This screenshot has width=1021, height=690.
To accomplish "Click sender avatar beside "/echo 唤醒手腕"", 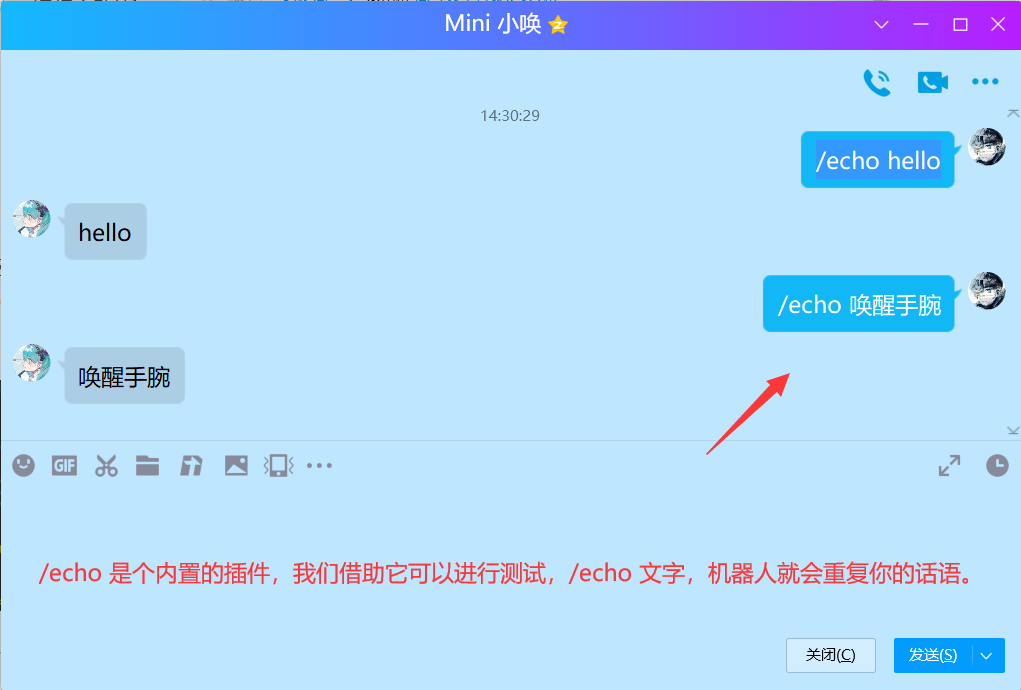I will [x=986, y=290].
